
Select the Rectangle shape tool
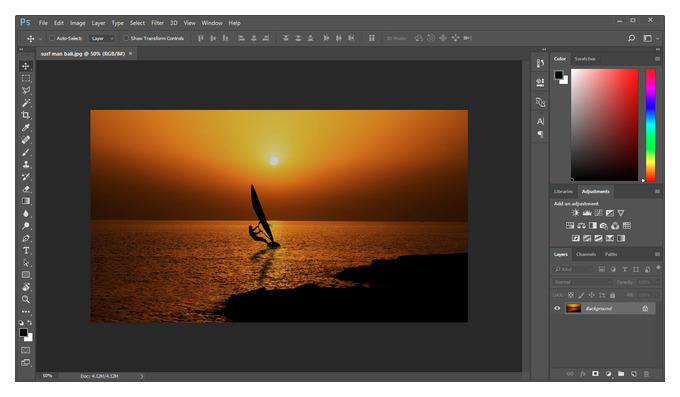point(26,275)
